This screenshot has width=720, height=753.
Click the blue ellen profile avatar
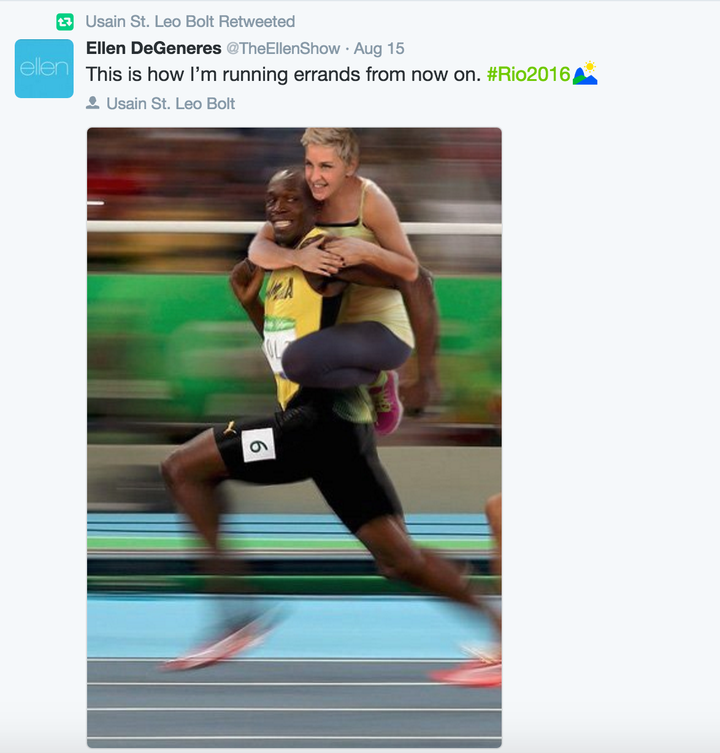click(44, 69)
